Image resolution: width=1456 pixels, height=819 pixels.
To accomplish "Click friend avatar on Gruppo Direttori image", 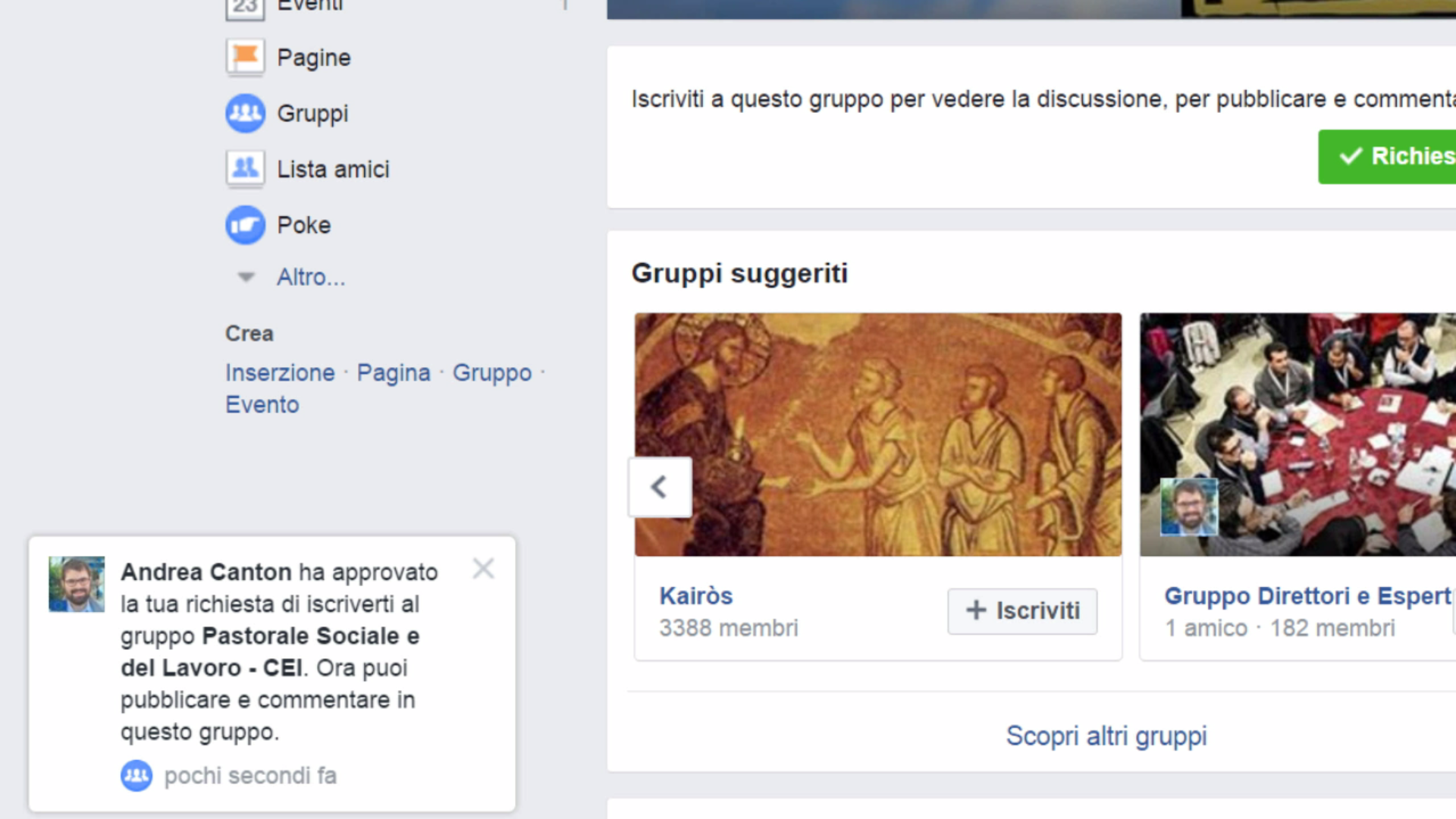I will [1188, 507].
